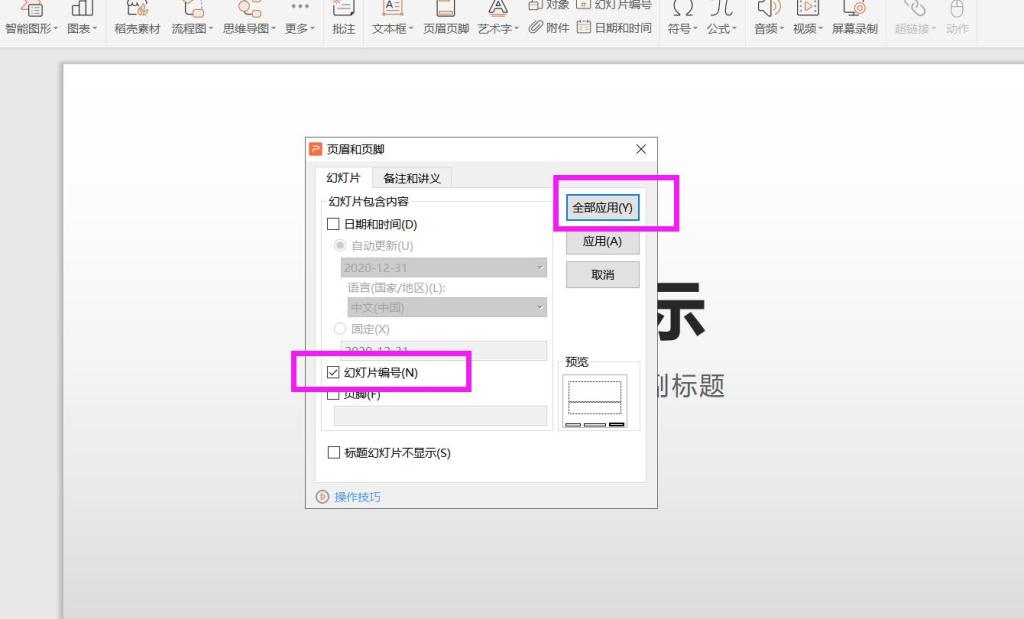The image size is (1024, 619).
Task: Expand the 公式 dropdown arrow
Action: (734, 29)
